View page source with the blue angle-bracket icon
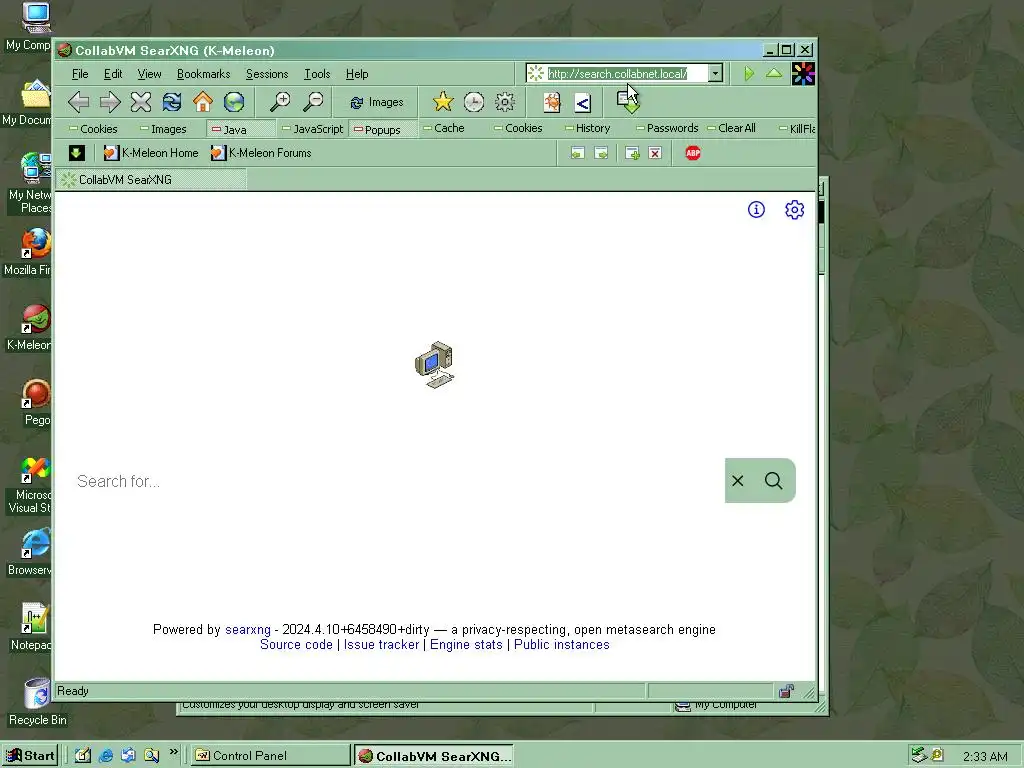Screen dimensions: 1024x768 pos(583,103)
